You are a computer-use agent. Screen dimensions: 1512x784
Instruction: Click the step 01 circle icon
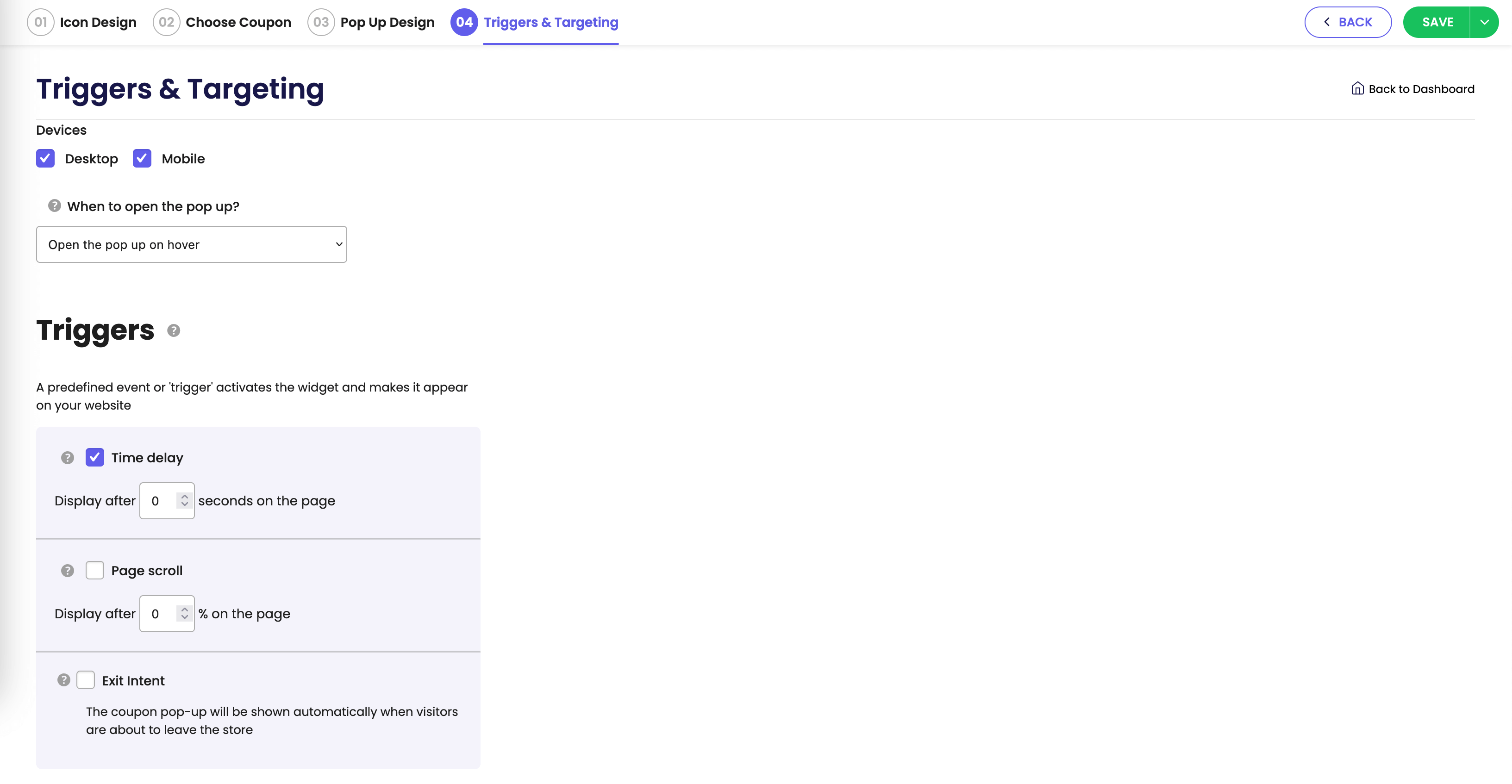pyautogui.click(x=40, y=22)
